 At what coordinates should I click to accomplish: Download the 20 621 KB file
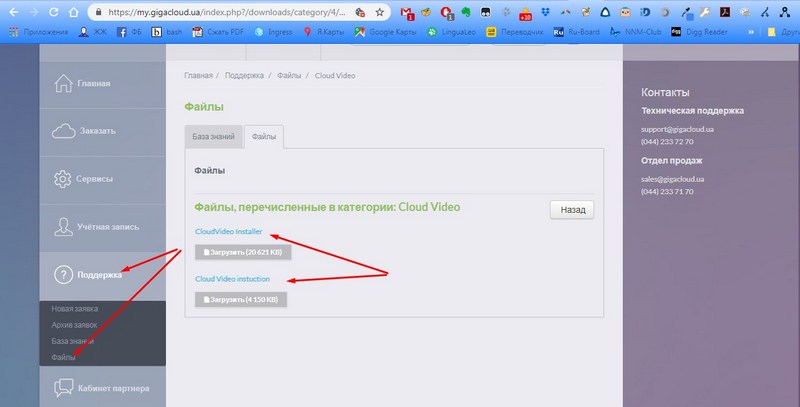pyautogui.click(x=243, y=252)
